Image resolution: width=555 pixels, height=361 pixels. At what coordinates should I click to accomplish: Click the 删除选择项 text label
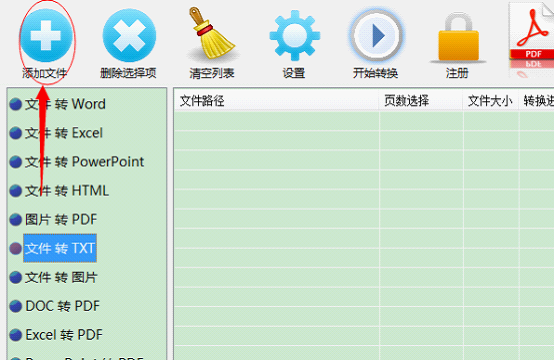(x=128, y=73)
